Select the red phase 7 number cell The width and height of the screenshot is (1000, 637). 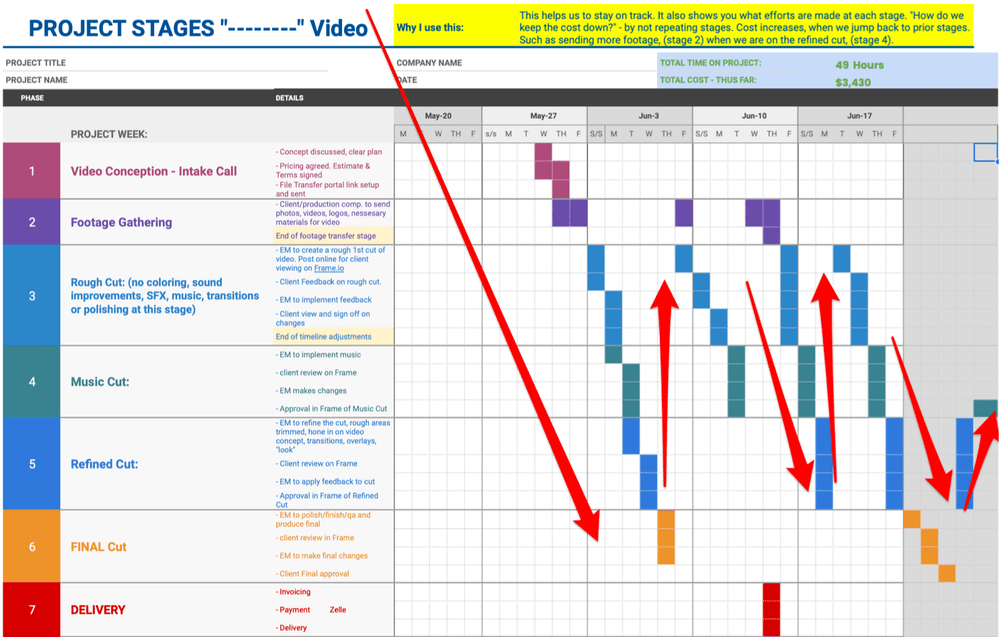[31, 609]
